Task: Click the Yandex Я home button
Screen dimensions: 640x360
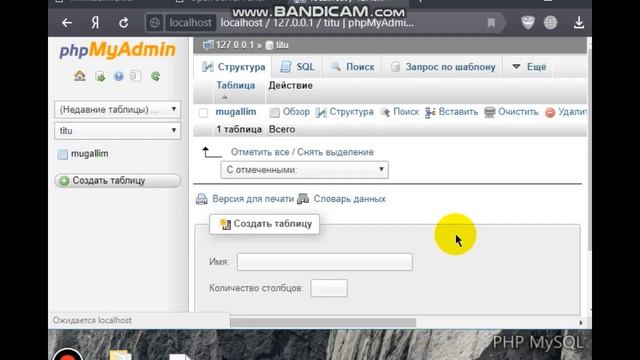Action: click(95, 23)
